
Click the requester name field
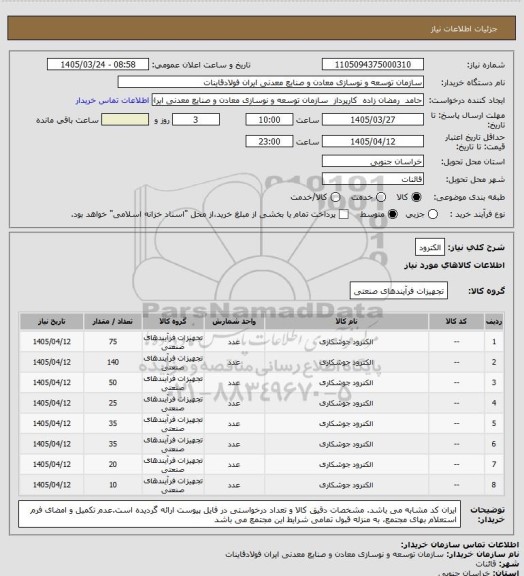click(x=288, y=100)
